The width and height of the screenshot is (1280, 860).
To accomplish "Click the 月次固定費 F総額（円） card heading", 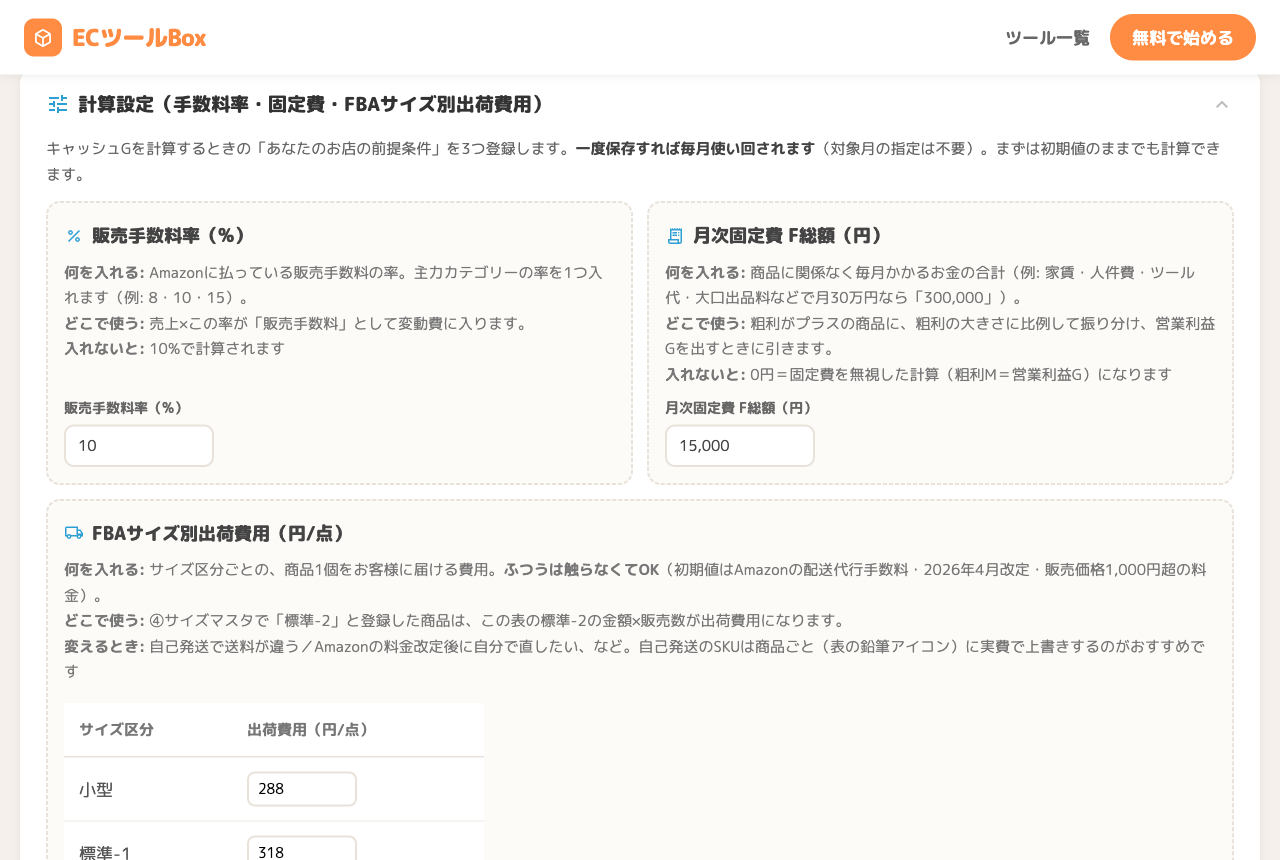I will click(x=789, y=236).
